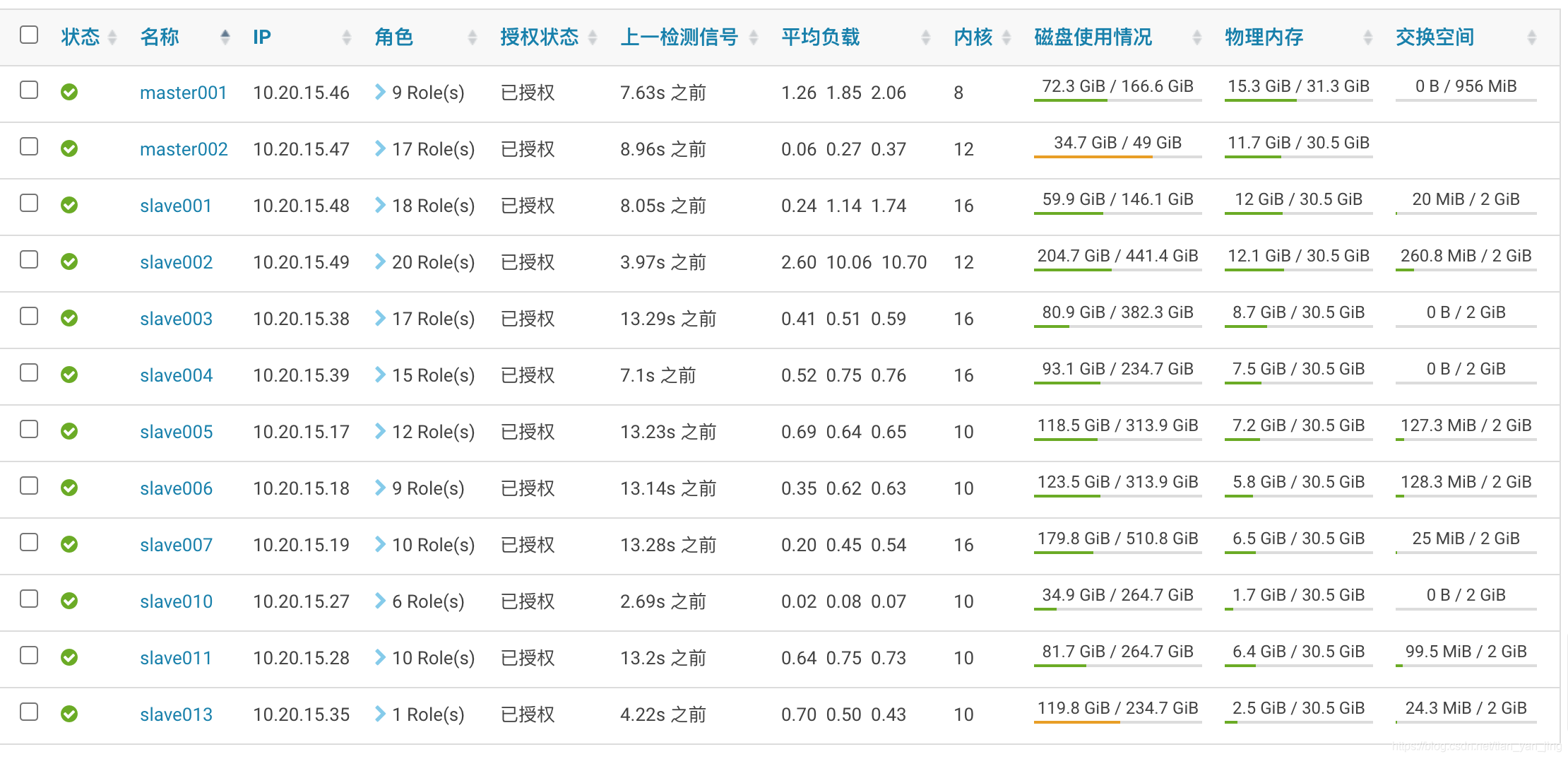
Task: Tick the slave003 row checkbox
Action: point(29,316)
